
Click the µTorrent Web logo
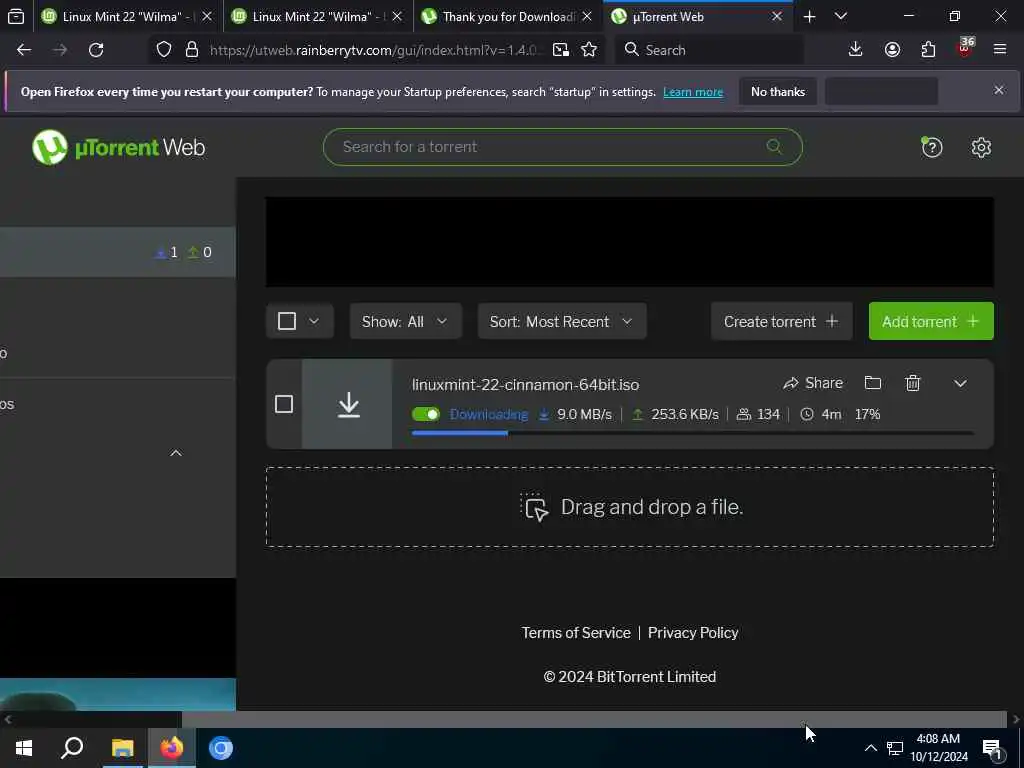[x=119, y=148]
